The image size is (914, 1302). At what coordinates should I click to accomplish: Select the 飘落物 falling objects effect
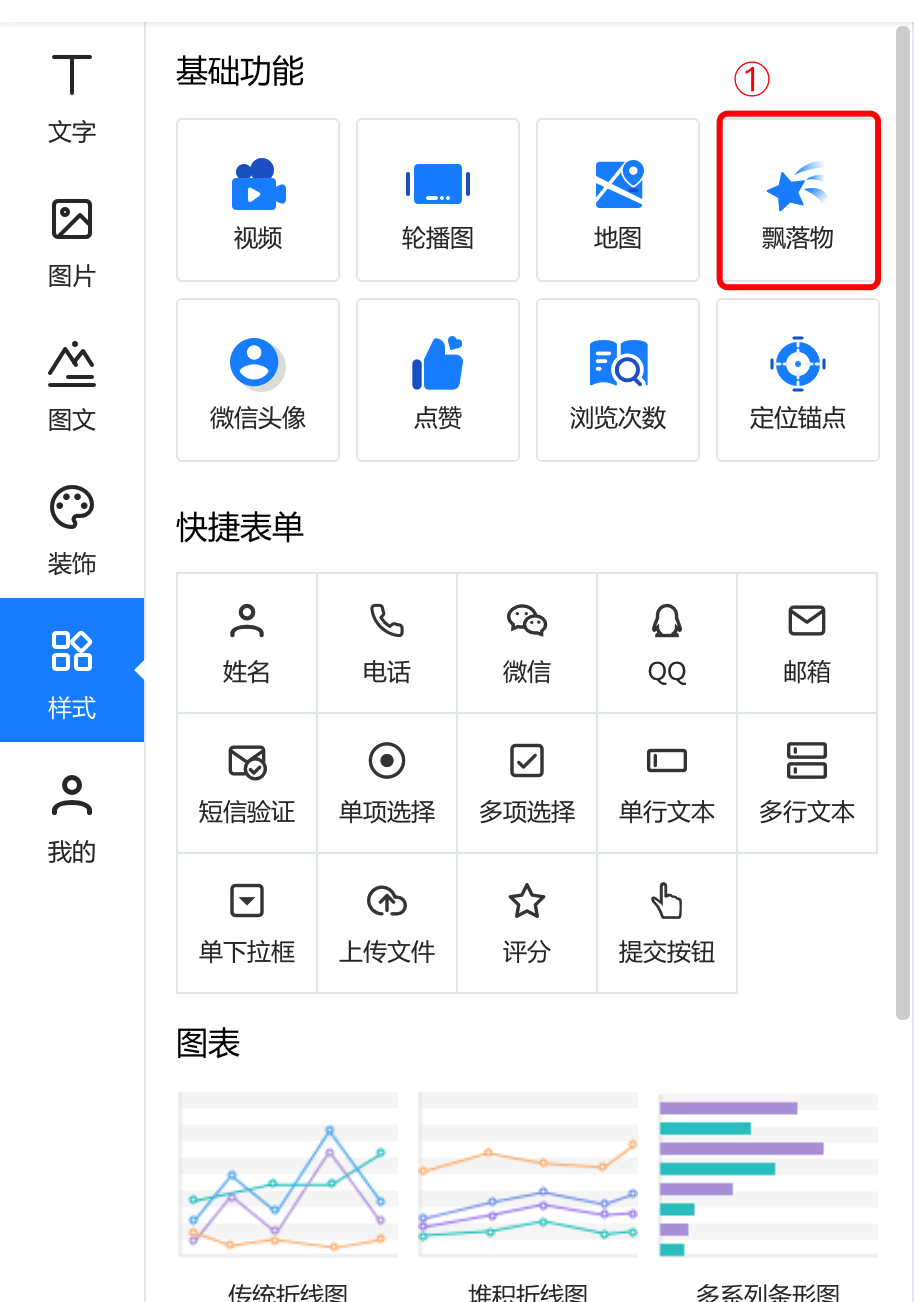click(x=798, y=202)
